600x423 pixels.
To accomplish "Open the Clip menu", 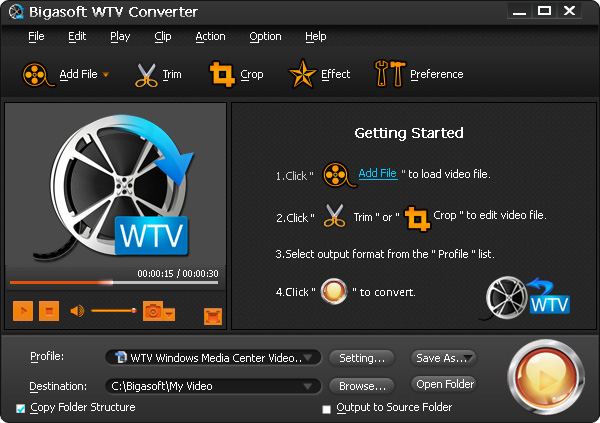I will tap(163, 36).
